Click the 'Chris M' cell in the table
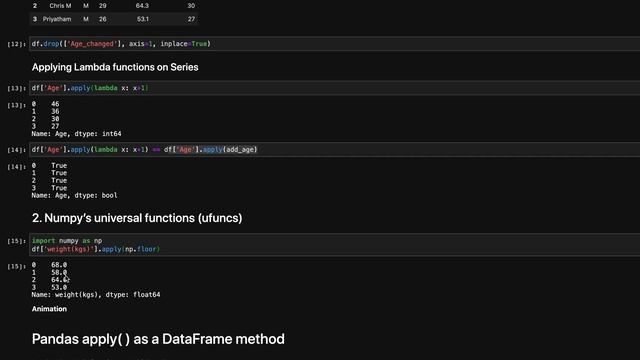This screenshot has width=640, height=360. [60, 6]
